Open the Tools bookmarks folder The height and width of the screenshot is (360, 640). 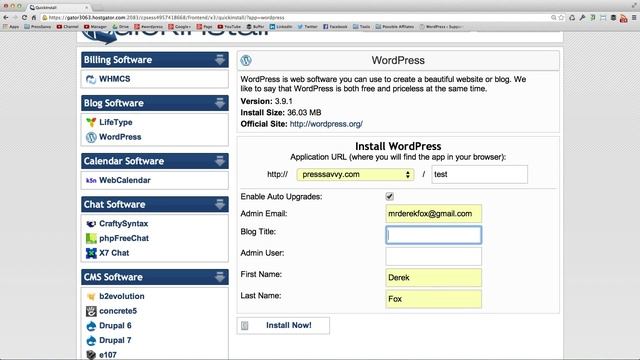click(361, 27)
